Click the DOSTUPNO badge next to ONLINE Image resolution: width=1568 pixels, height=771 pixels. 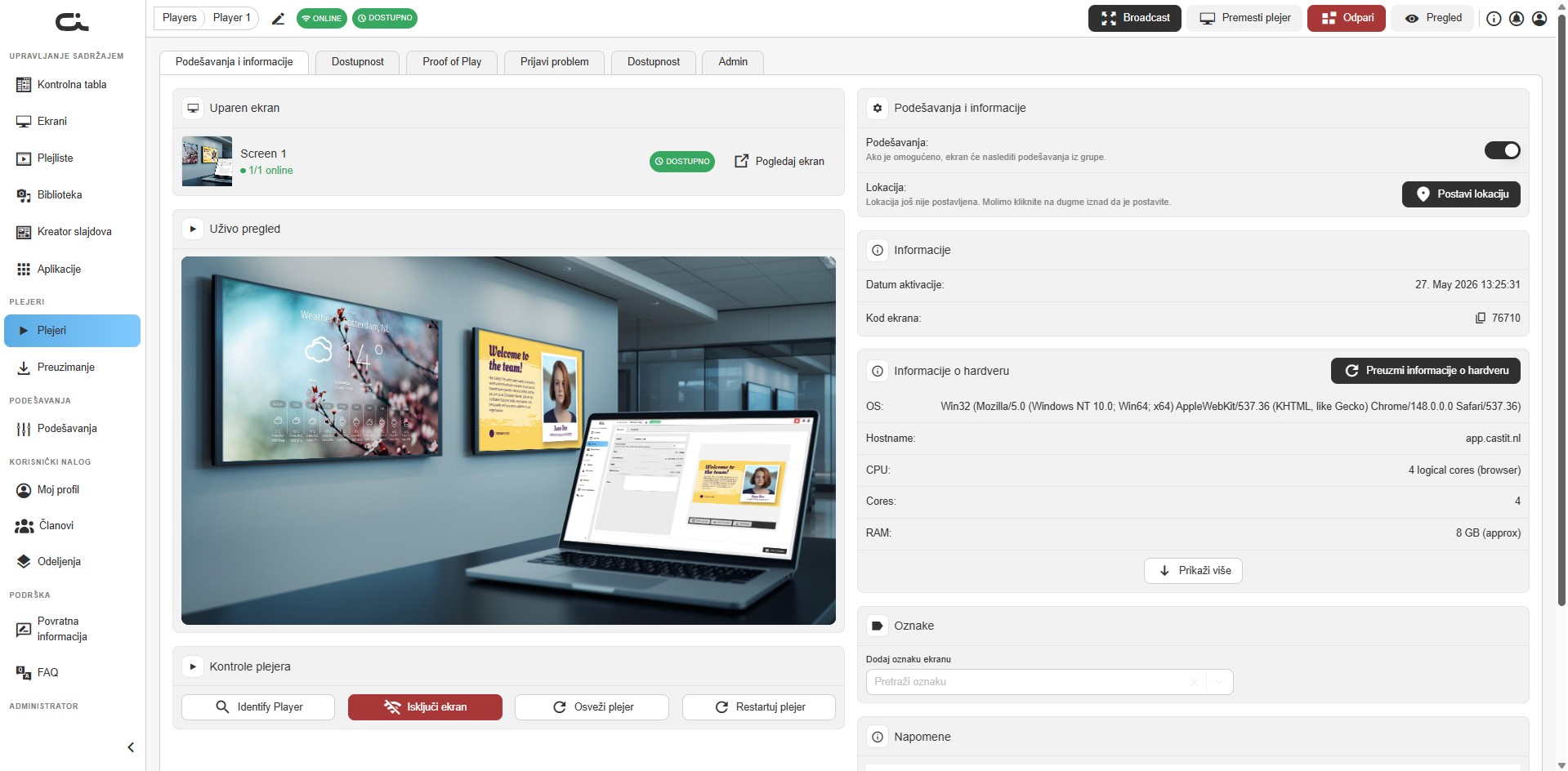[x=385, y=18]
